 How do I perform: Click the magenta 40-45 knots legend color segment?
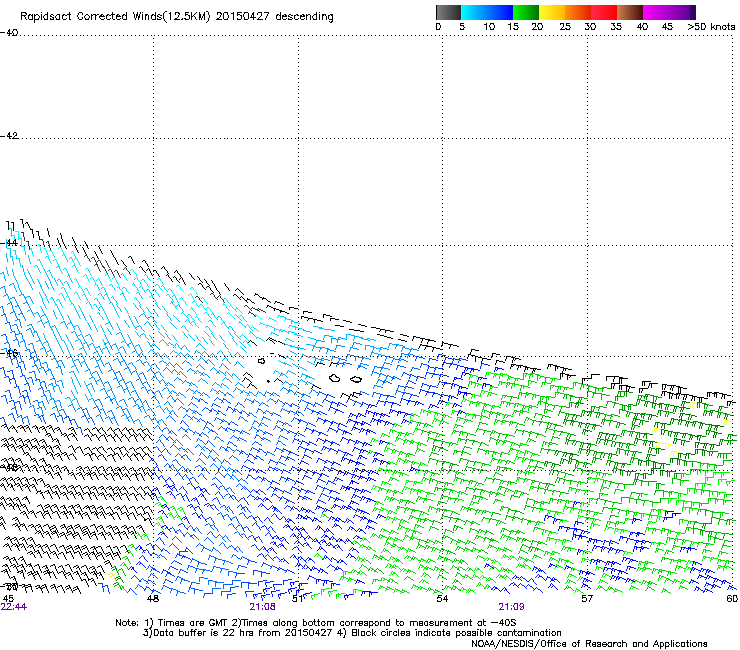(x=656, y=12)
